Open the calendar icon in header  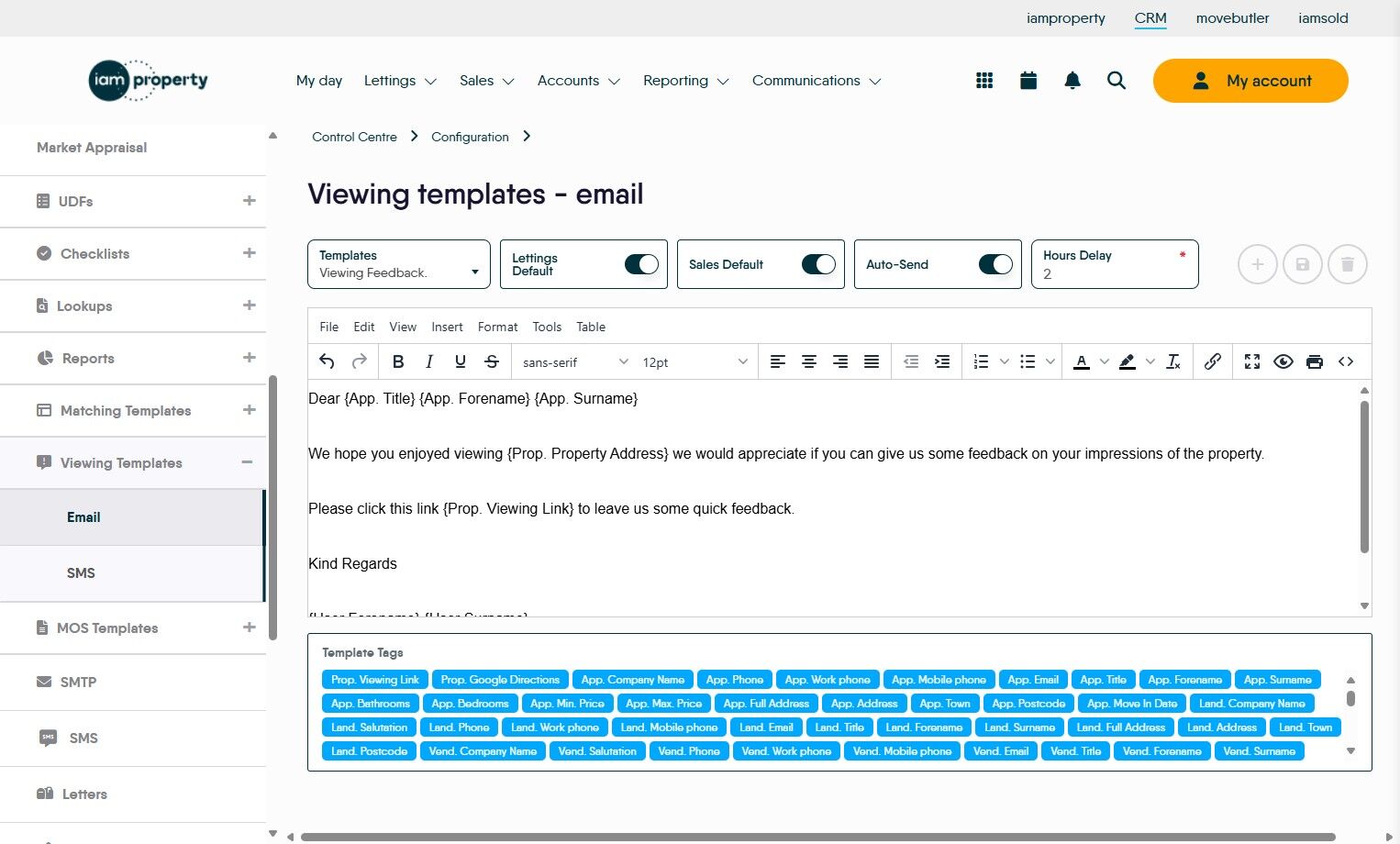point(1028,81)
